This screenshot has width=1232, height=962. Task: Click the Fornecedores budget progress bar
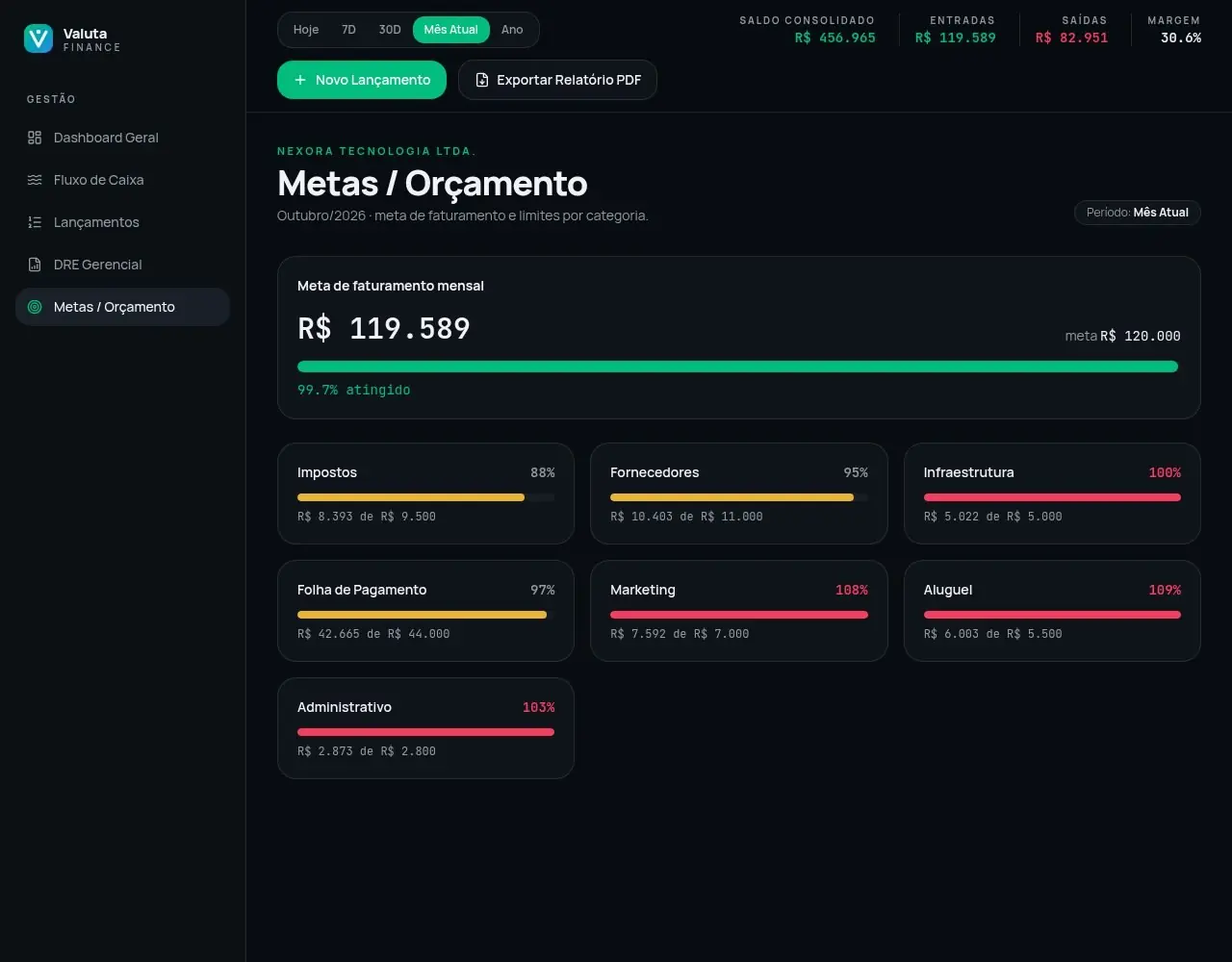pyautogui.click(x=739, y=497)
